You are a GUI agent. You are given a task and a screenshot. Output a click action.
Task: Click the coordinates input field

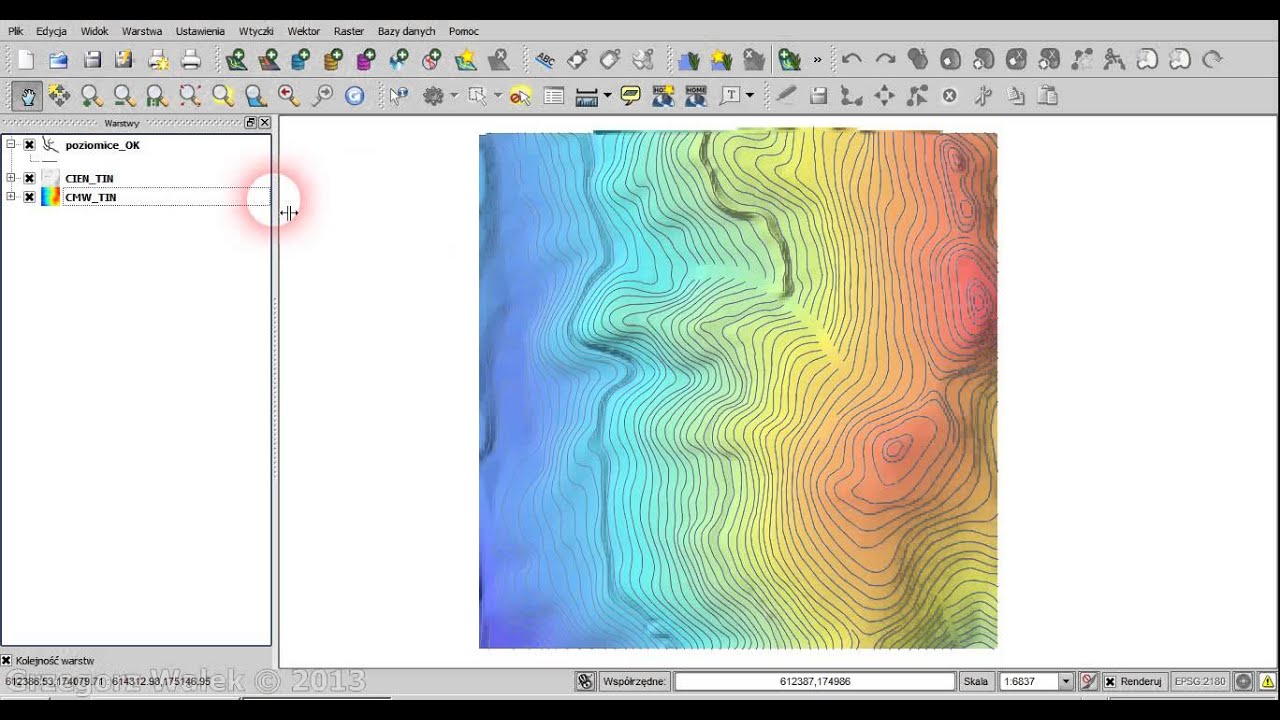coord(815,681)
